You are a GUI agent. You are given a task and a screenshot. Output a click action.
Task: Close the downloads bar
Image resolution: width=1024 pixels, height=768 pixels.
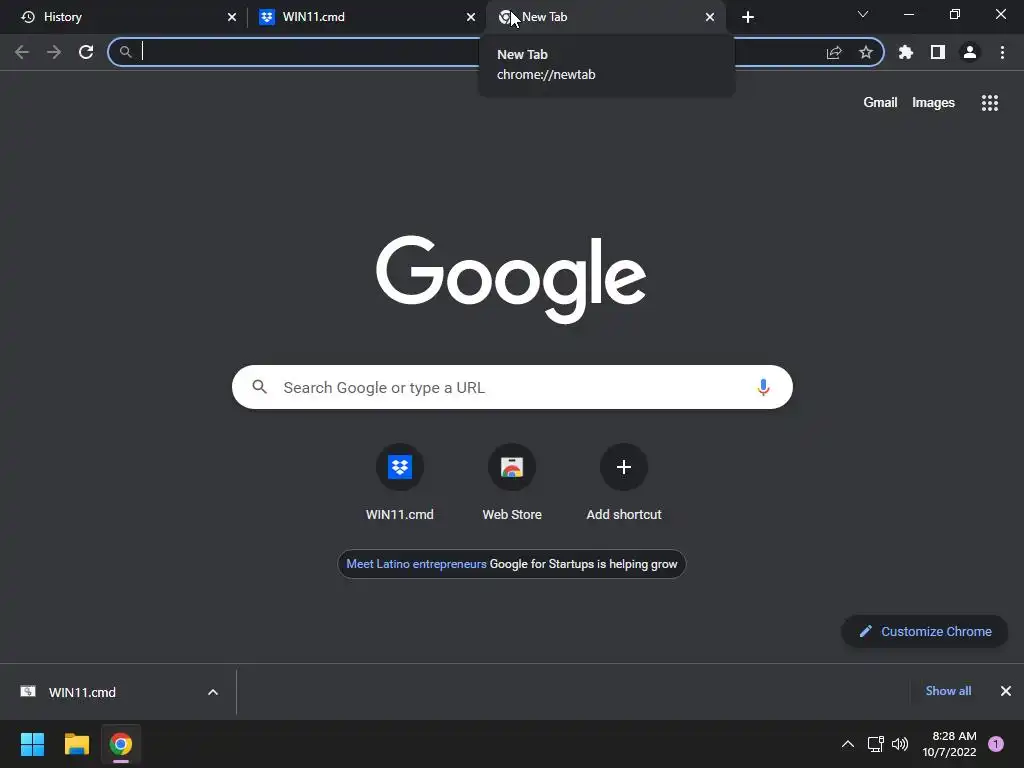coord(1006,691)
